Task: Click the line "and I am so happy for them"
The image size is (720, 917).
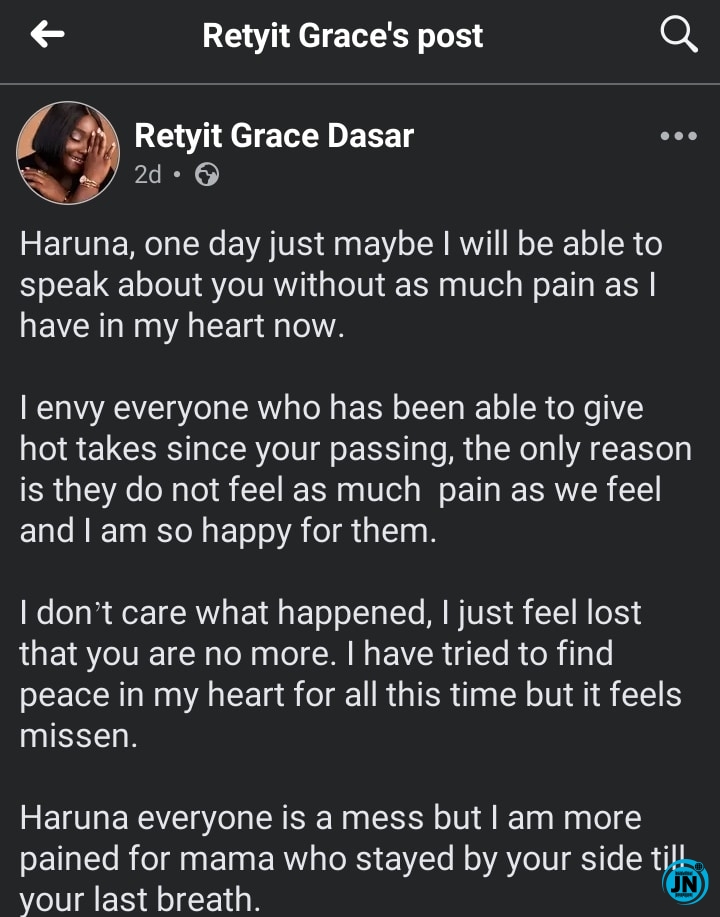Action: click(228, 530)
